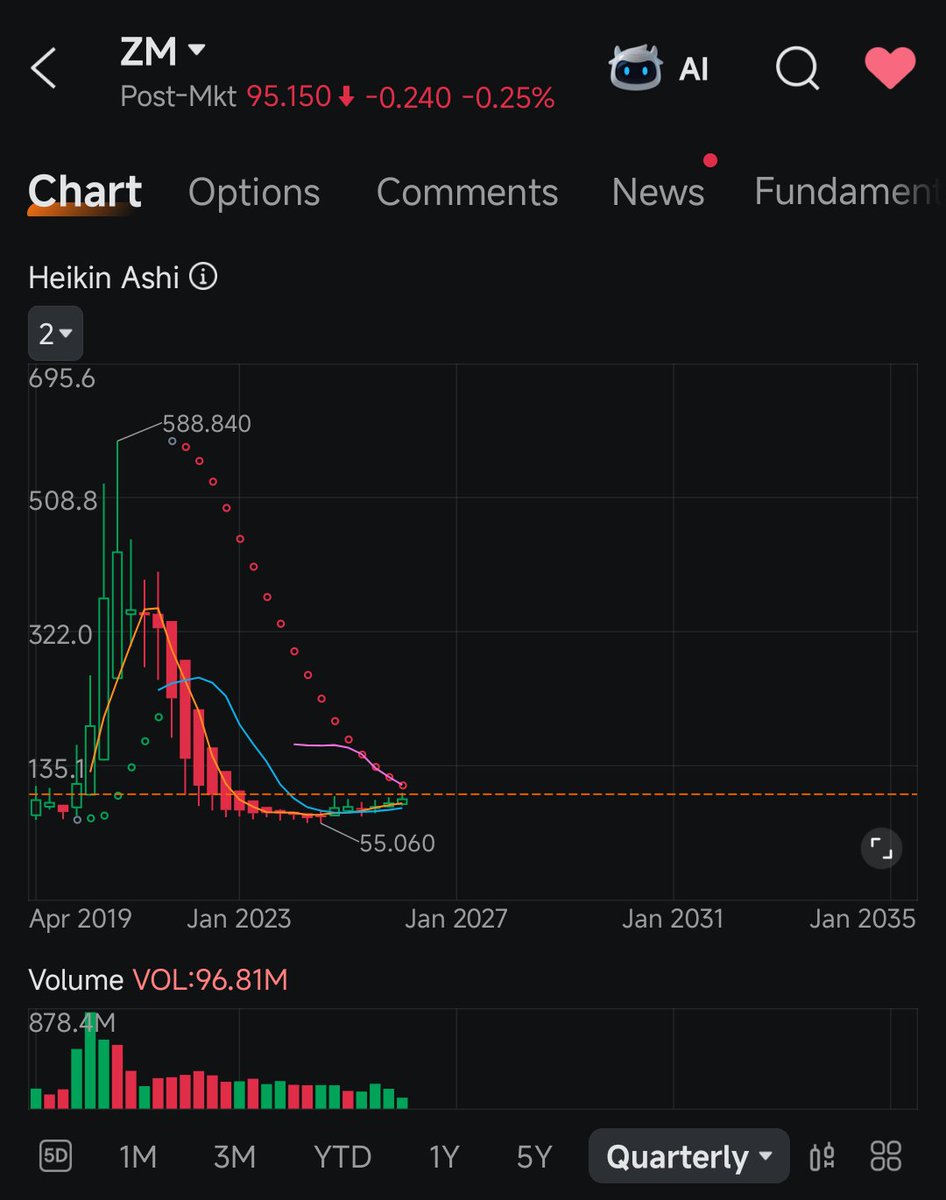The height and width of the screenshot is (1200, 946).
Task: Open the Quarterly interval dropdown
Action: (689, 1157)
